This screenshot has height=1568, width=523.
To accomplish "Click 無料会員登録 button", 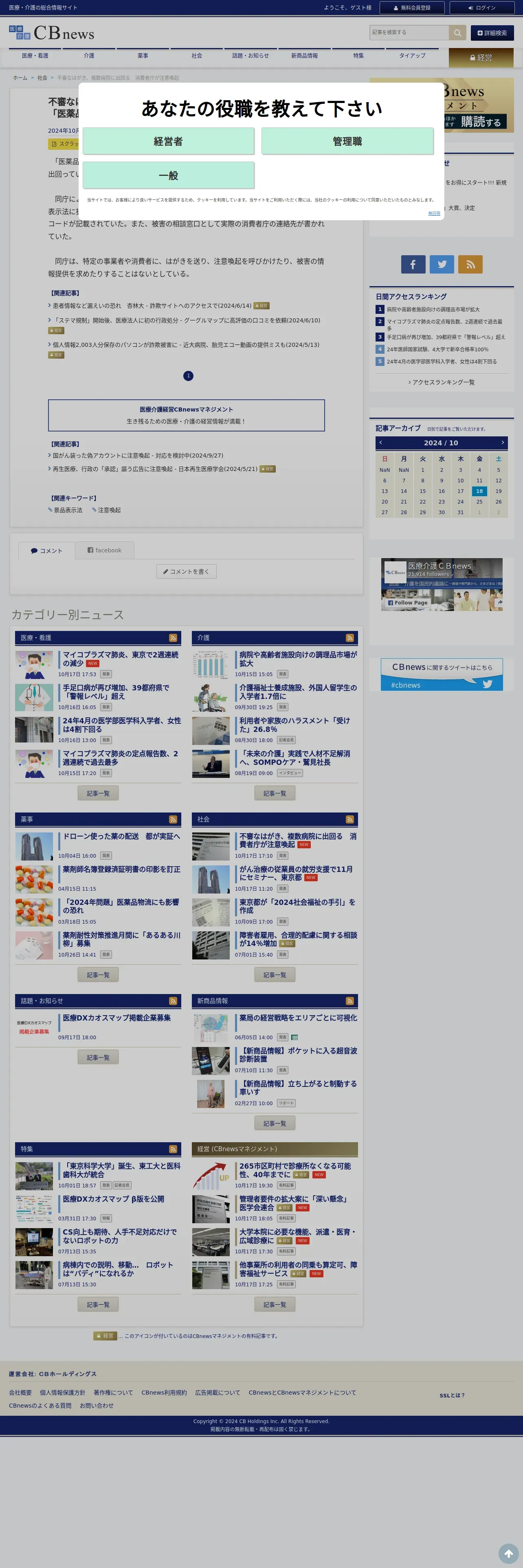I will click(412, 8).
